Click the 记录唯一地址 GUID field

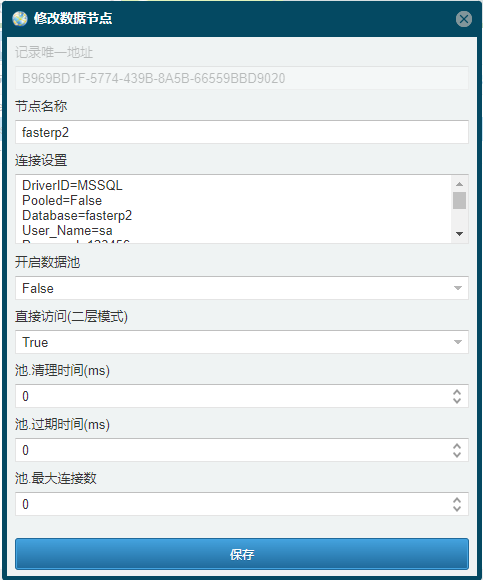pos(242,78)
